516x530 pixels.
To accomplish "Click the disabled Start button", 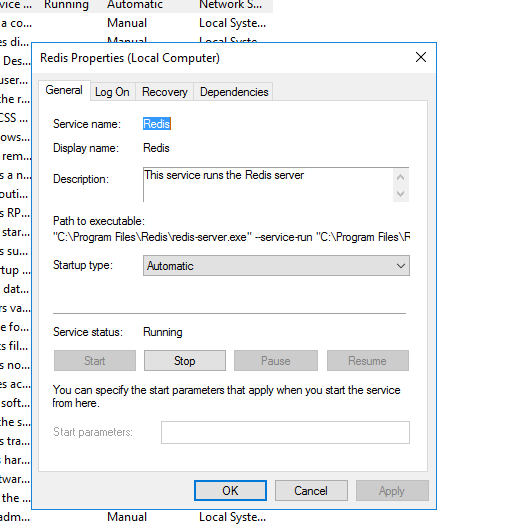I will pyautogui.click(x=95, y=361).
